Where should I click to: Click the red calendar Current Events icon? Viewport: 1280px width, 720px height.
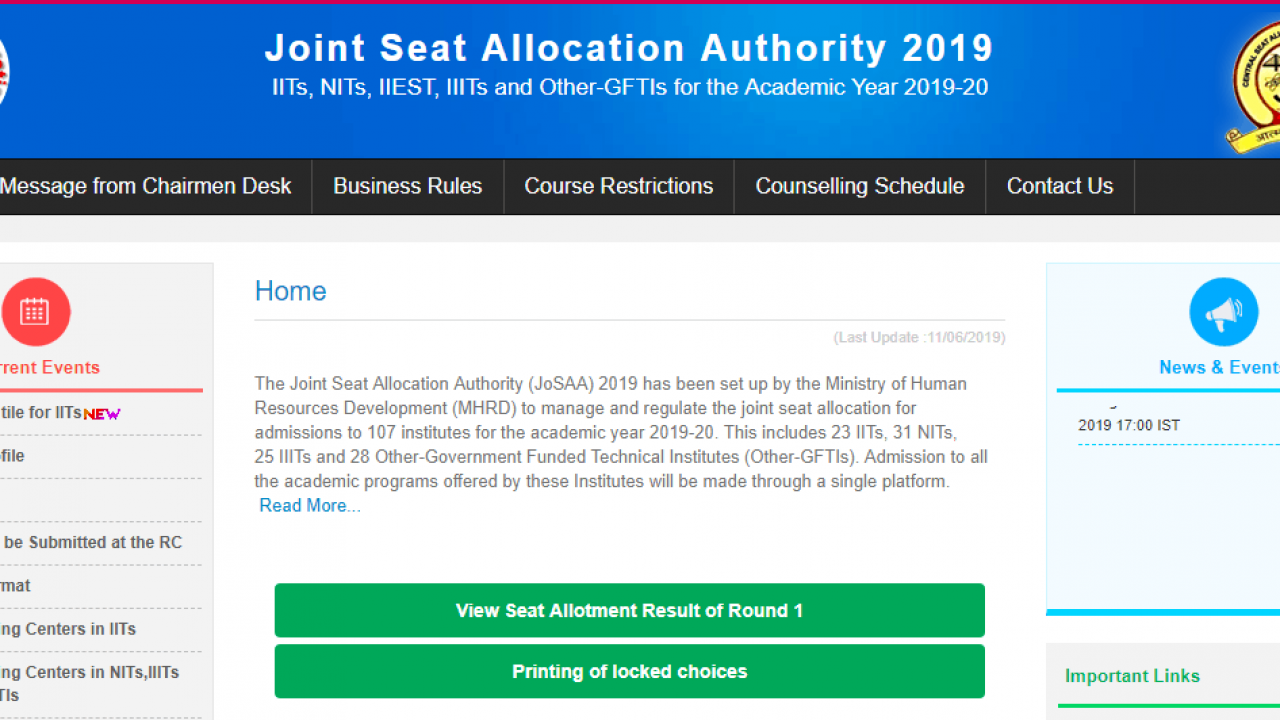click(35, 312)
